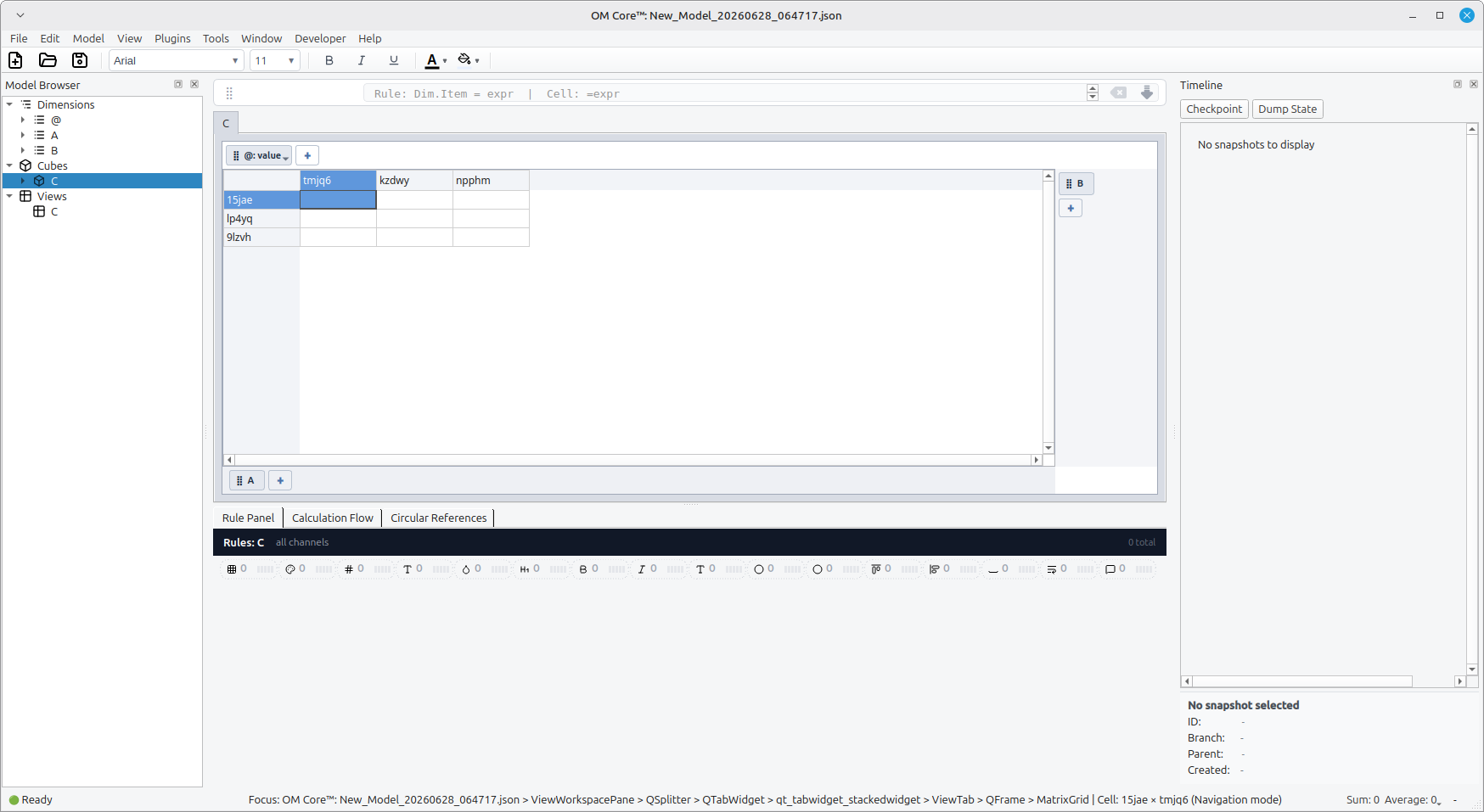The image size is (1484, 812).
Task: Click the Checkpoint button
Action: [x=1214, y=109]
